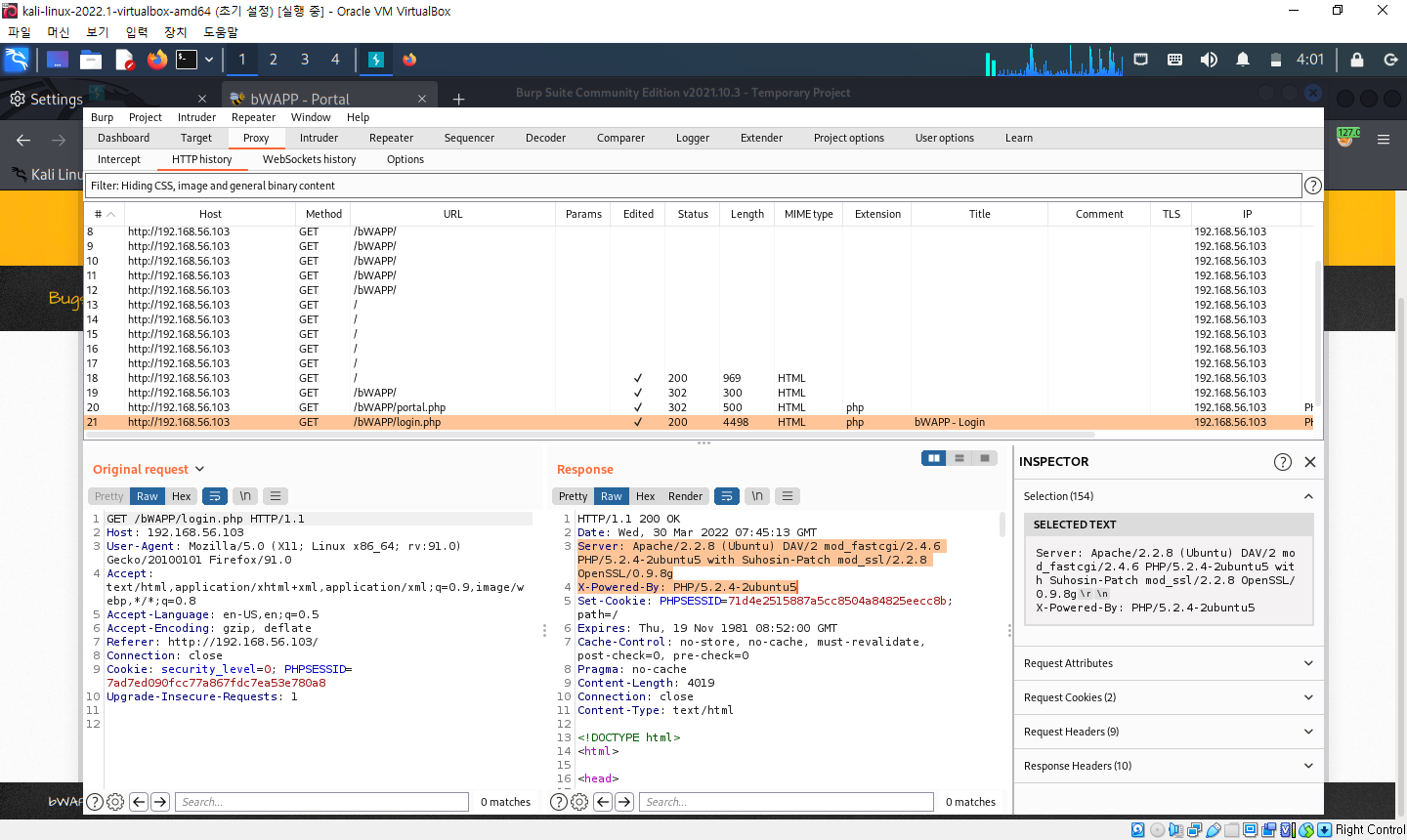Image resolution: width=1407 pixels, height=840 pixels.
Task: Switch to the Decoder tab
Action: [x=545, y=138]
